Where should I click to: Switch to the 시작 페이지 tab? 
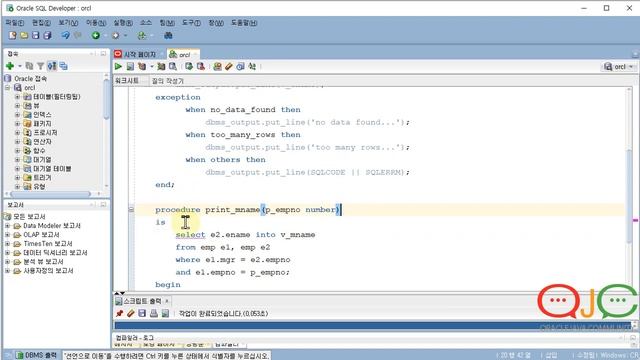tap(140, 54)
